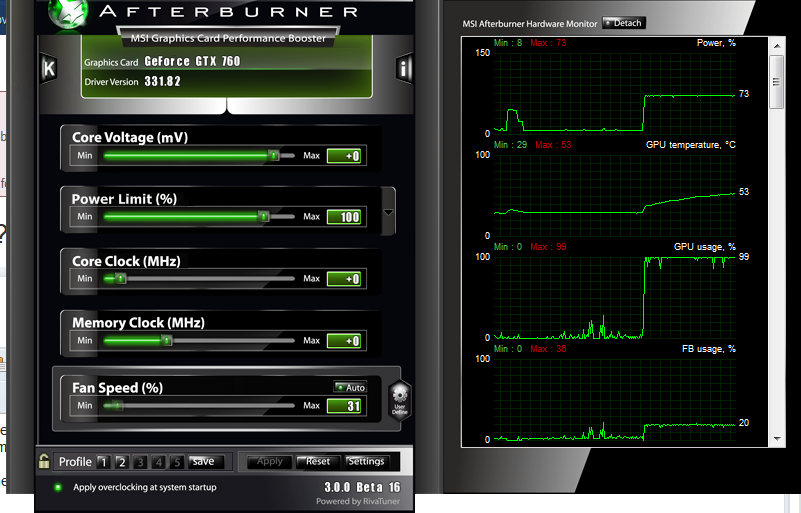Image resolution: width=801 pixels, height=513 pixels.
Task: Click the Power graph Max : 73 readout
Action: 548,43
